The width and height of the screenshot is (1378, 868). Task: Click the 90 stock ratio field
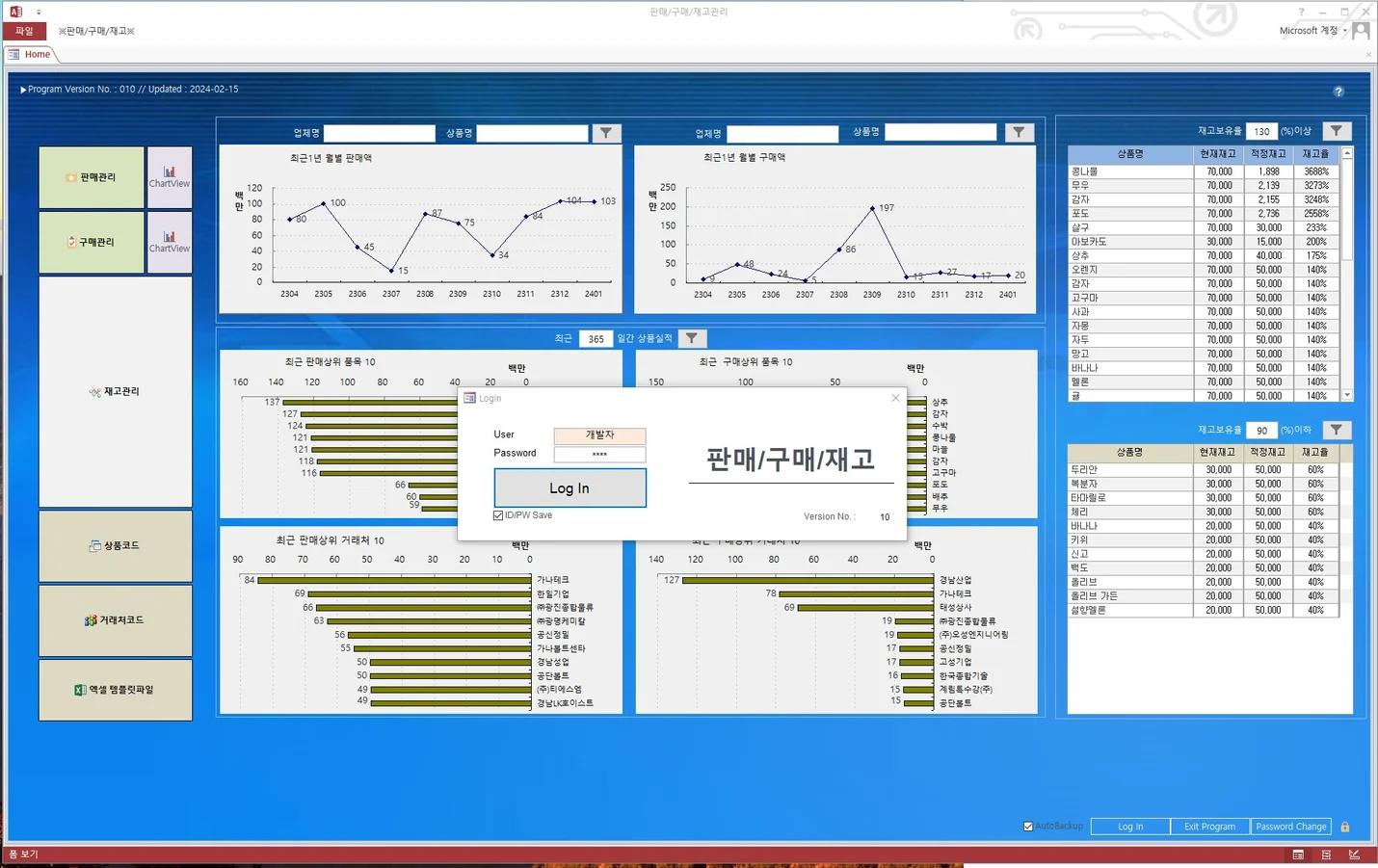click(1261, 431)
